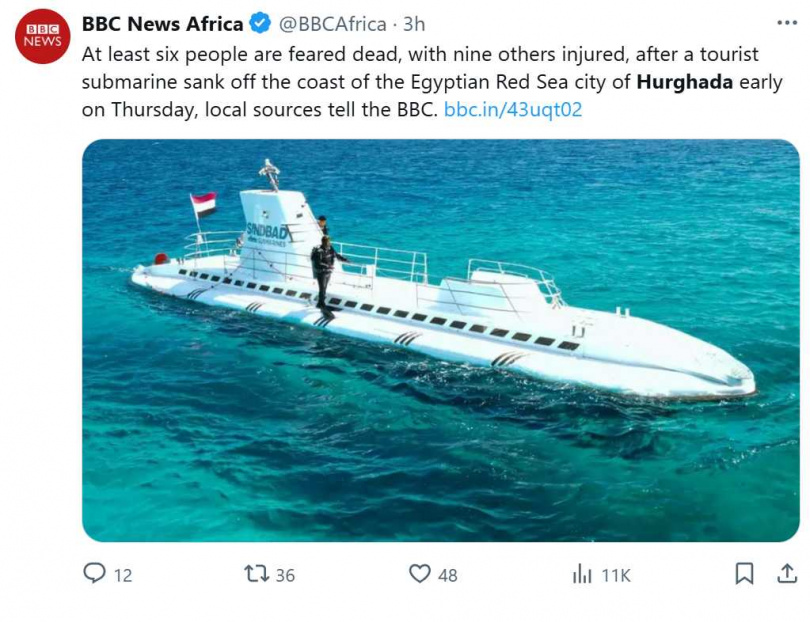Click the reply speech bubble icon
The image size is (810, 622).
(x=95, y=573)
